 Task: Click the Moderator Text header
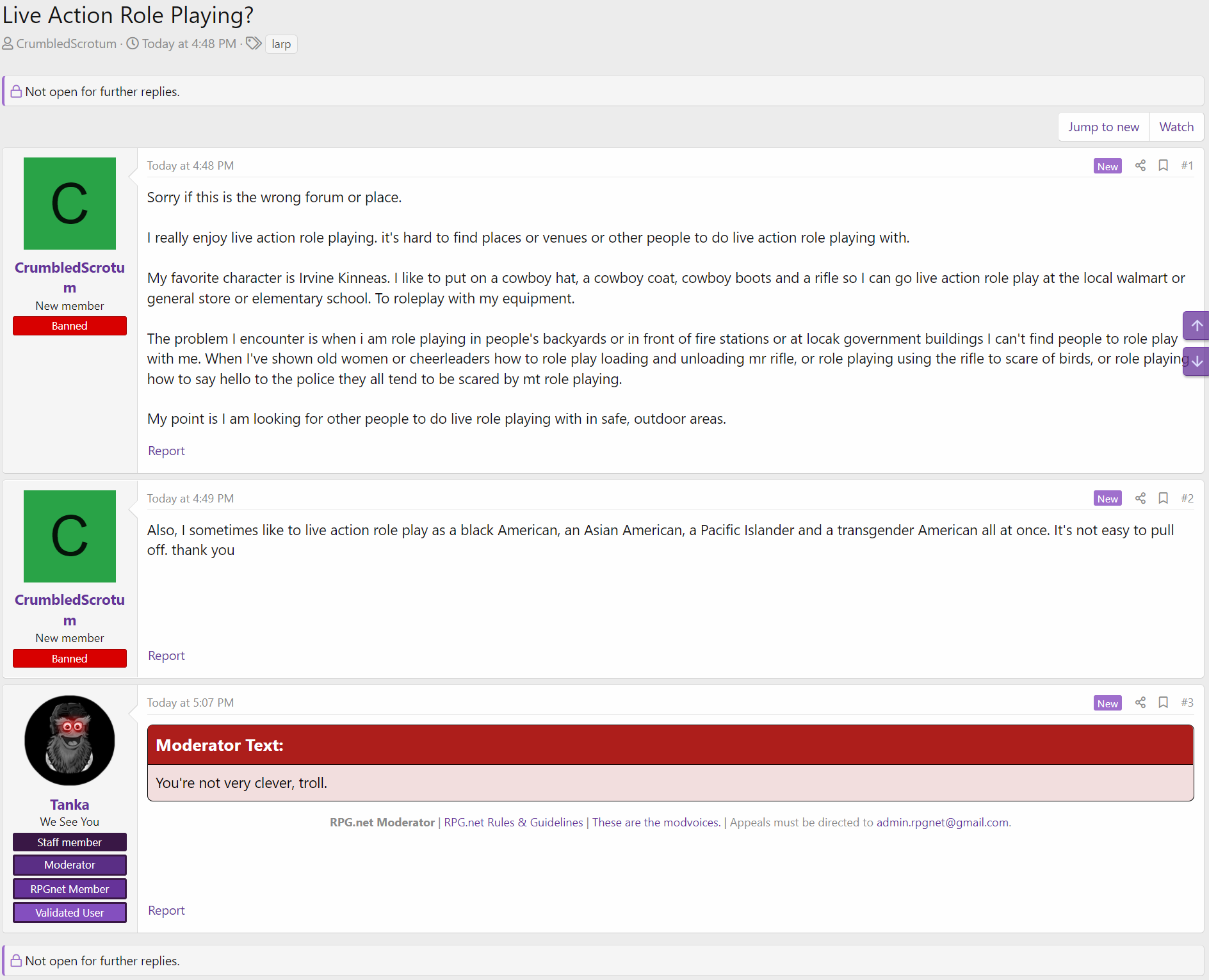670,745
